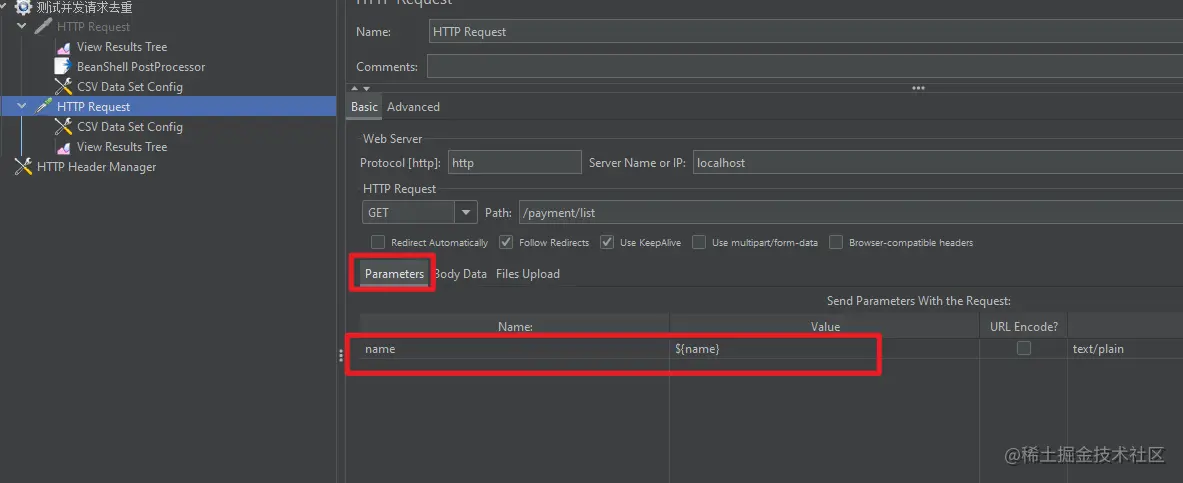Click the three-dot splitter handle above tabs
Viewport: 1183px width, 483px height.
pyautogui.click(x=918, y=88)
